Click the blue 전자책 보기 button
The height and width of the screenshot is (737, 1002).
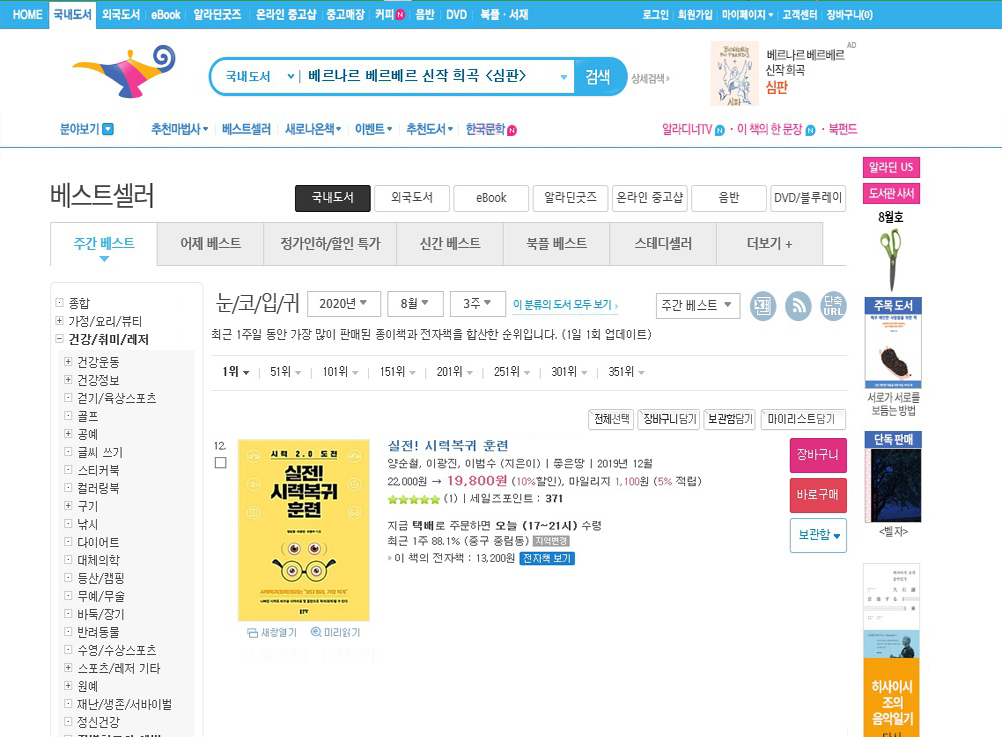click(547, 559)
